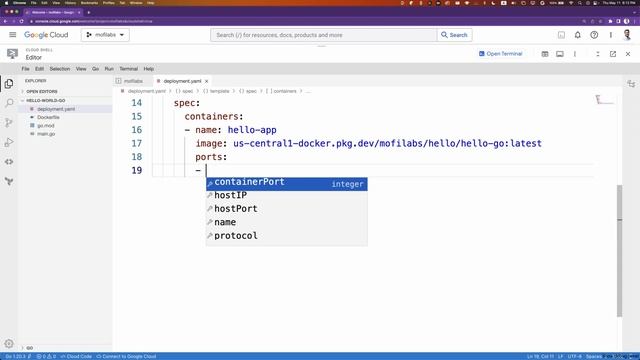
Task: Open a new browser tab
Action: [x=89, y=12]
